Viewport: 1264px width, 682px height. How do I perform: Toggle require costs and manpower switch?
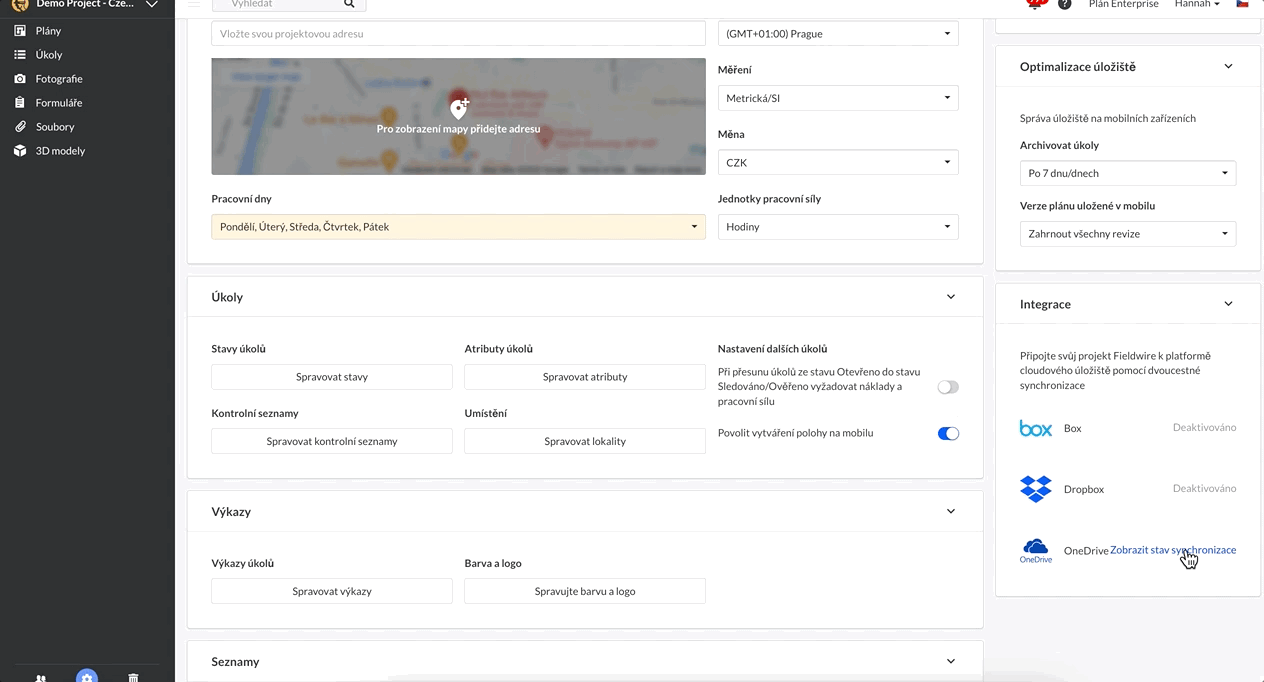coord(948,387)
